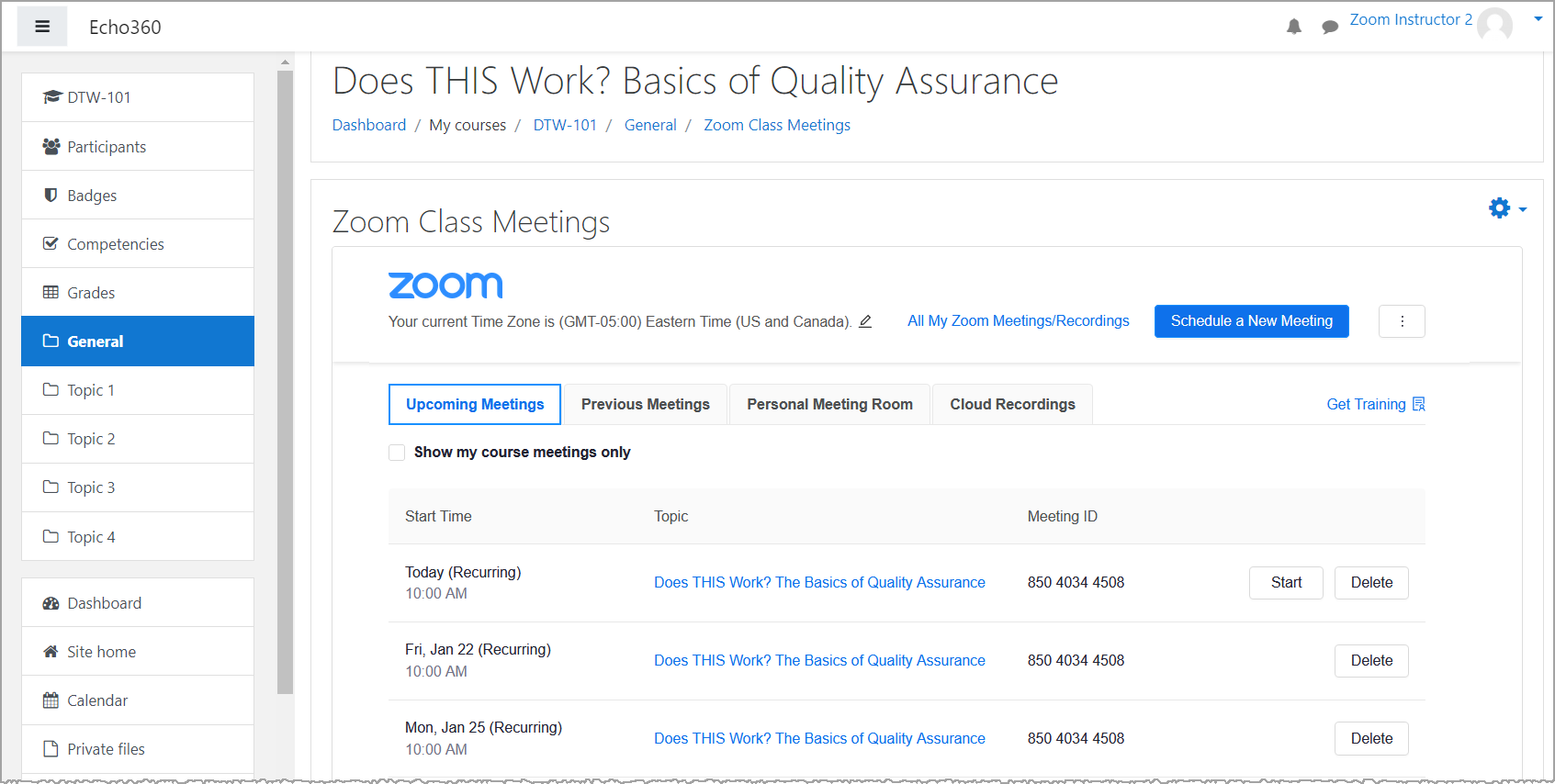
Task: Click the pencil icon to edit time zone
Action: coord(865,321)
